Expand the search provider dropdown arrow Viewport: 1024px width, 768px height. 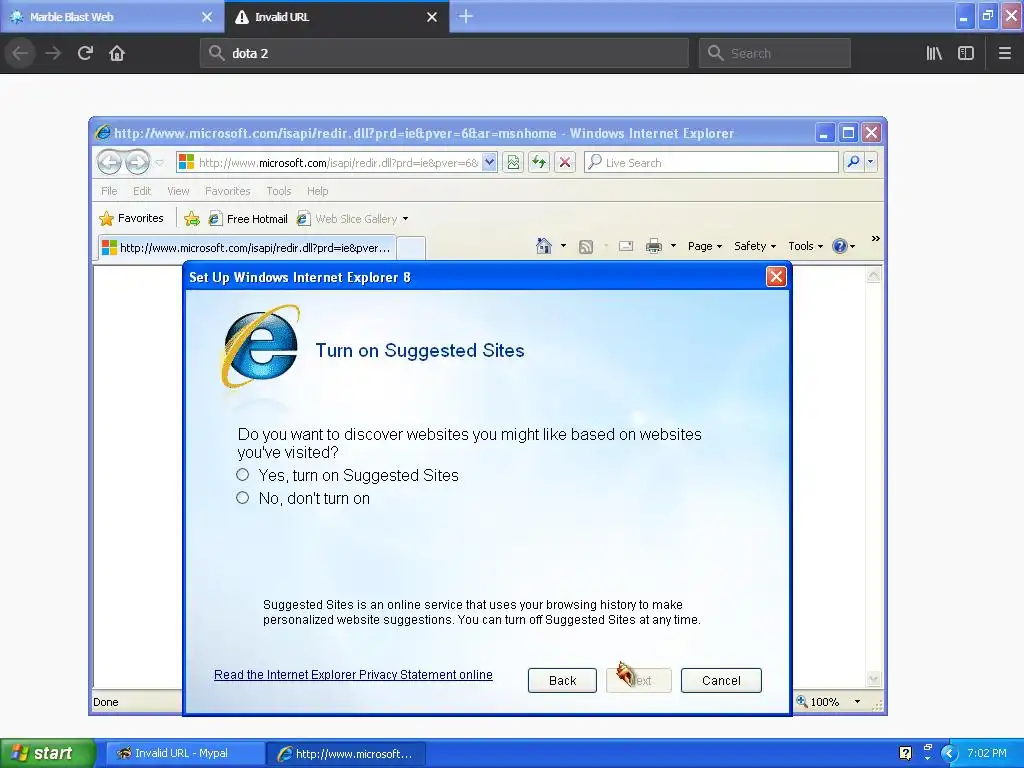[871, 162]
